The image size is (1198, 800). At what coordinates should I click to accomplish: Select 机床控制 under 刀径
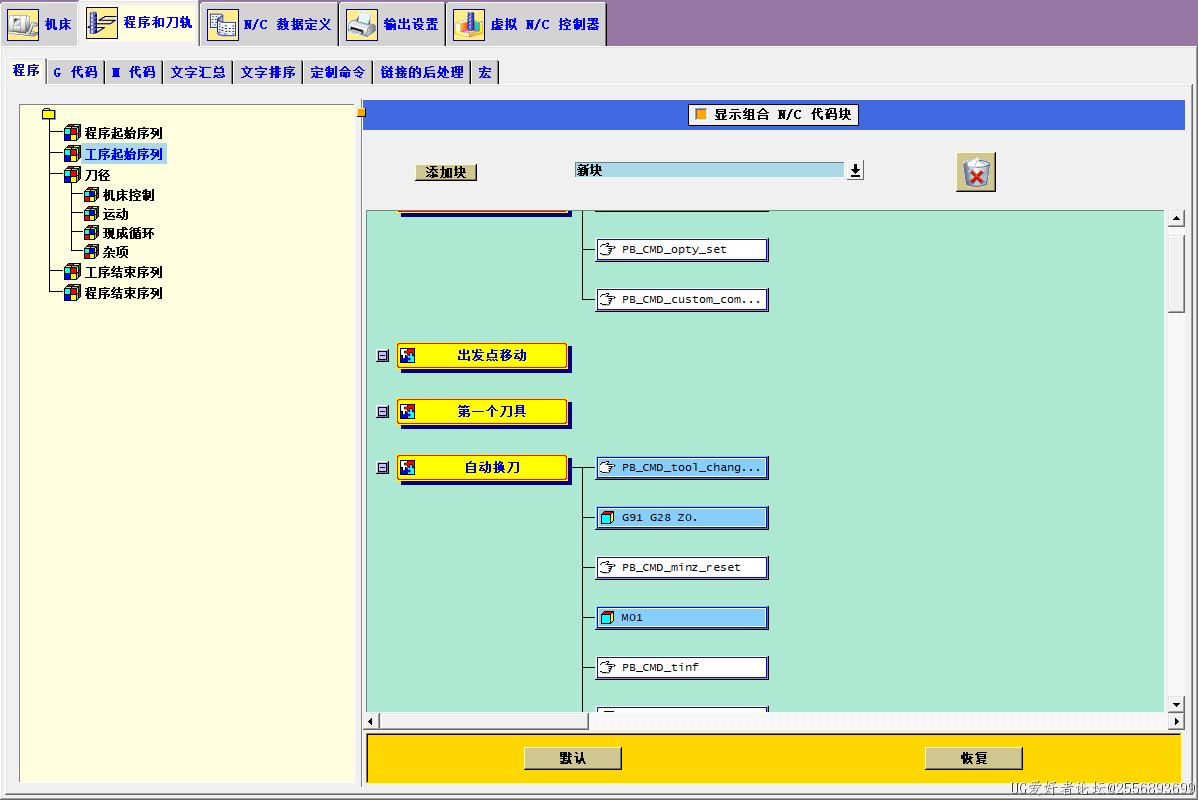(x=128, y=195)
